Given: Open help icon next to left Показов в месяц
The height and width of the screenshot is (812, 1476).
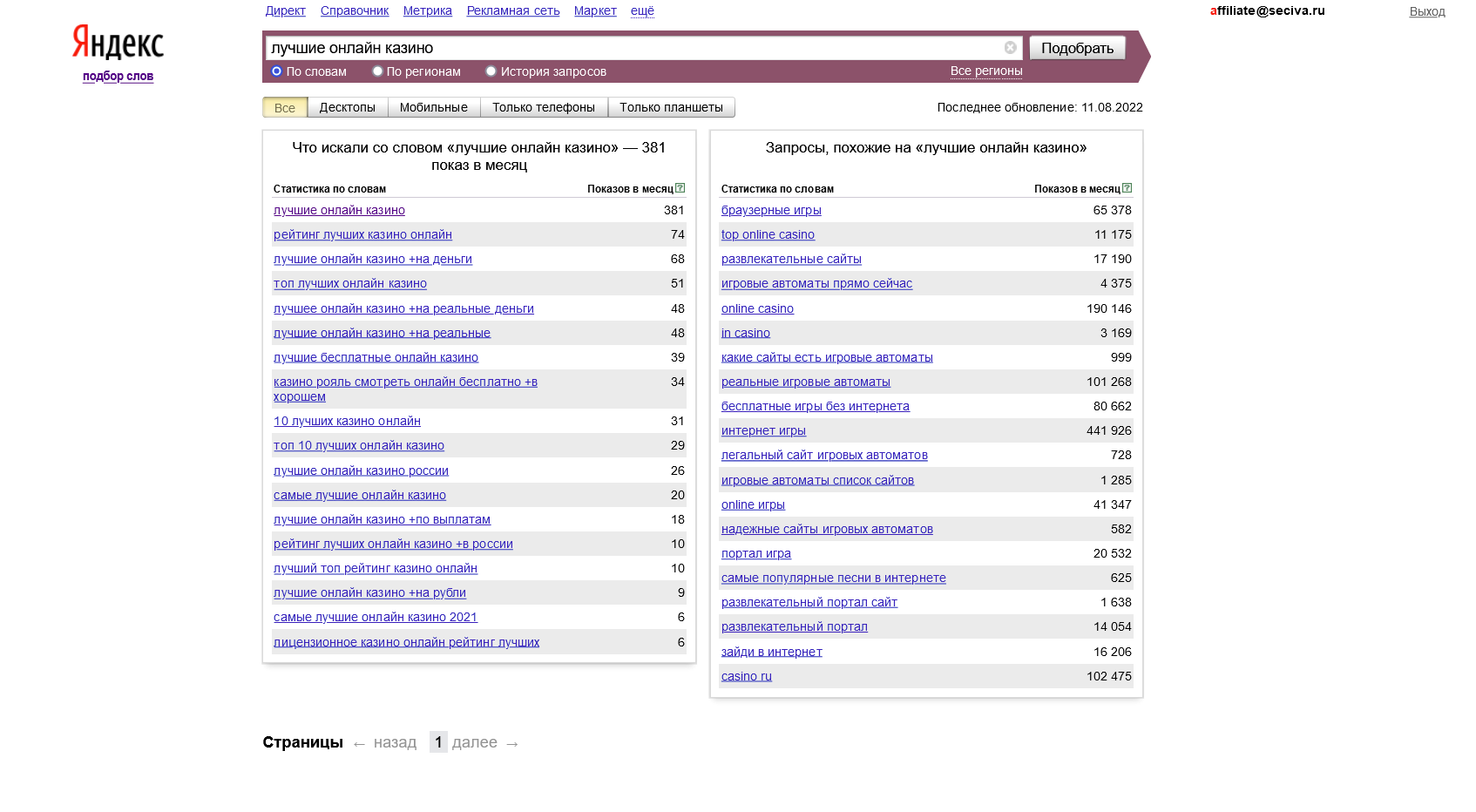Looking at the screenshot, I should coord(680,188).
